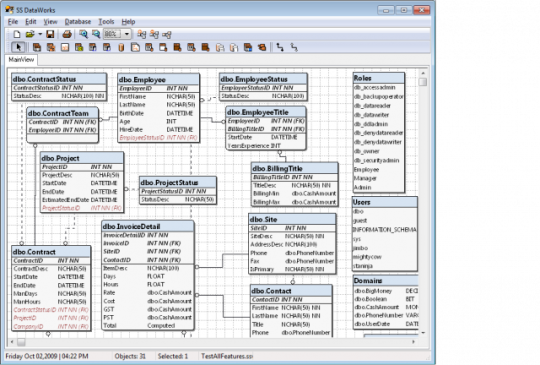Click the horizontal scrollbar right arrow
540x365 pixels.
(x=413, y=342)
